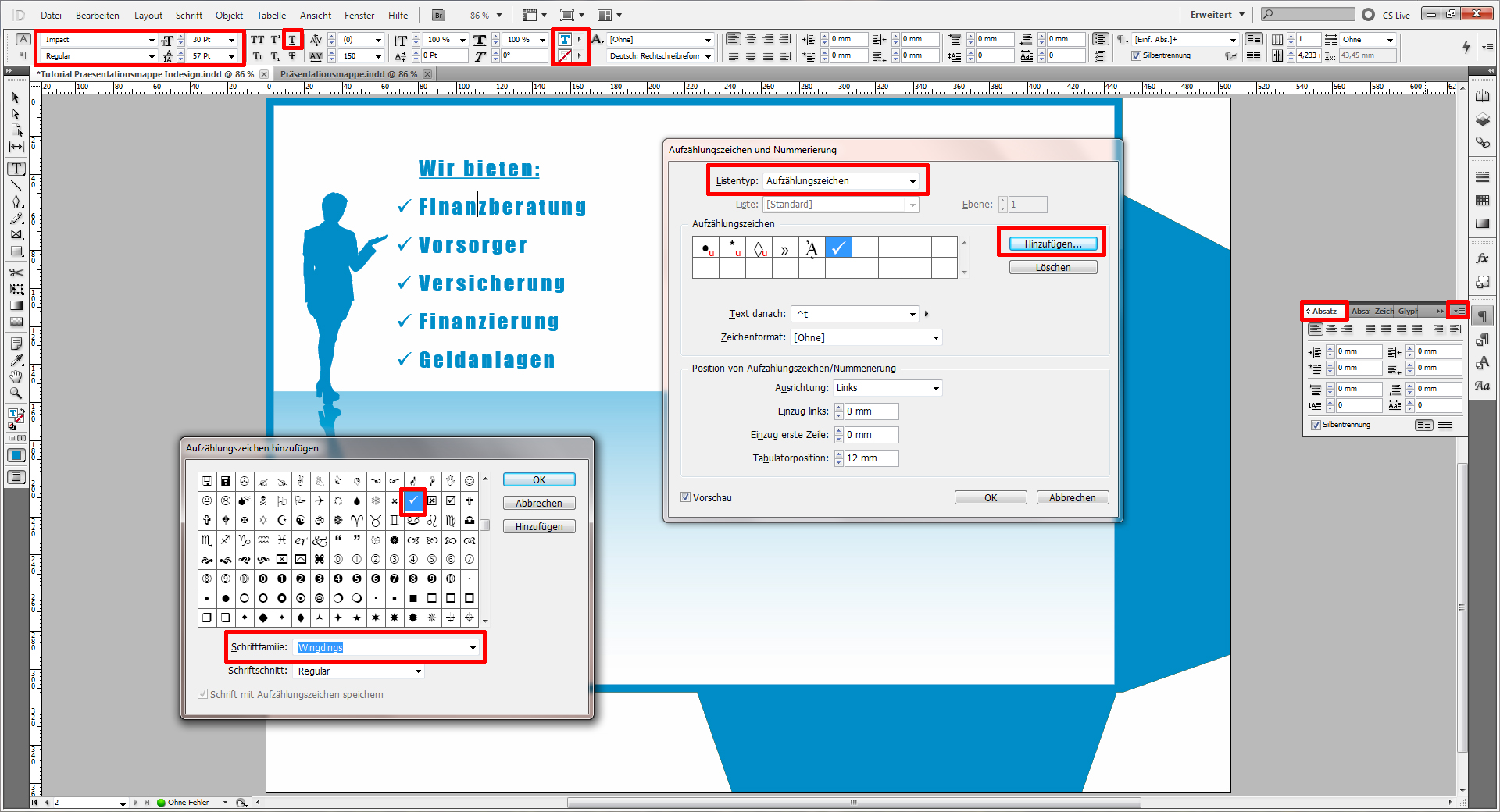Disable the Vorschau checkbox in the dialog
Screen dimensions: 1500x812
pyautogui.click(x=686, y=497)
